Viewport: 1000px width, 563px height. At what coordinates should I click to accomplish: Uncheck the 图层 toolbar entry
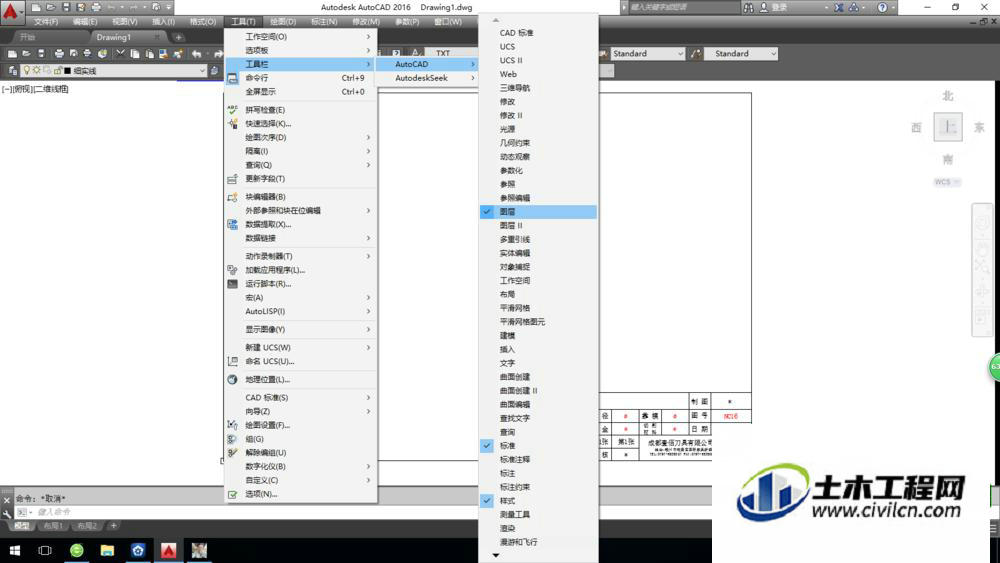[x=538, y=212]
